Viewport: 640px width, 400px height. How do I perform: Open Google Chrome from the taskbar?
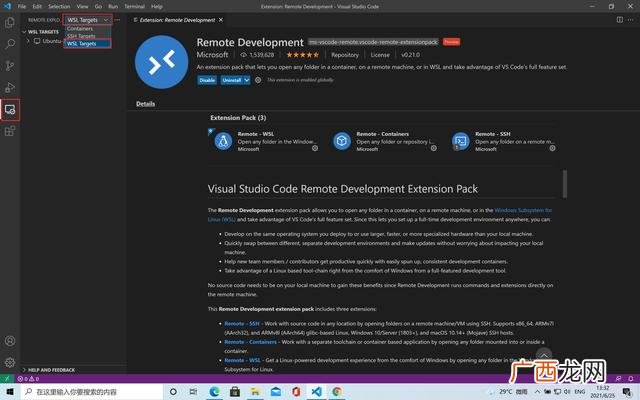[x=337, y=392]
